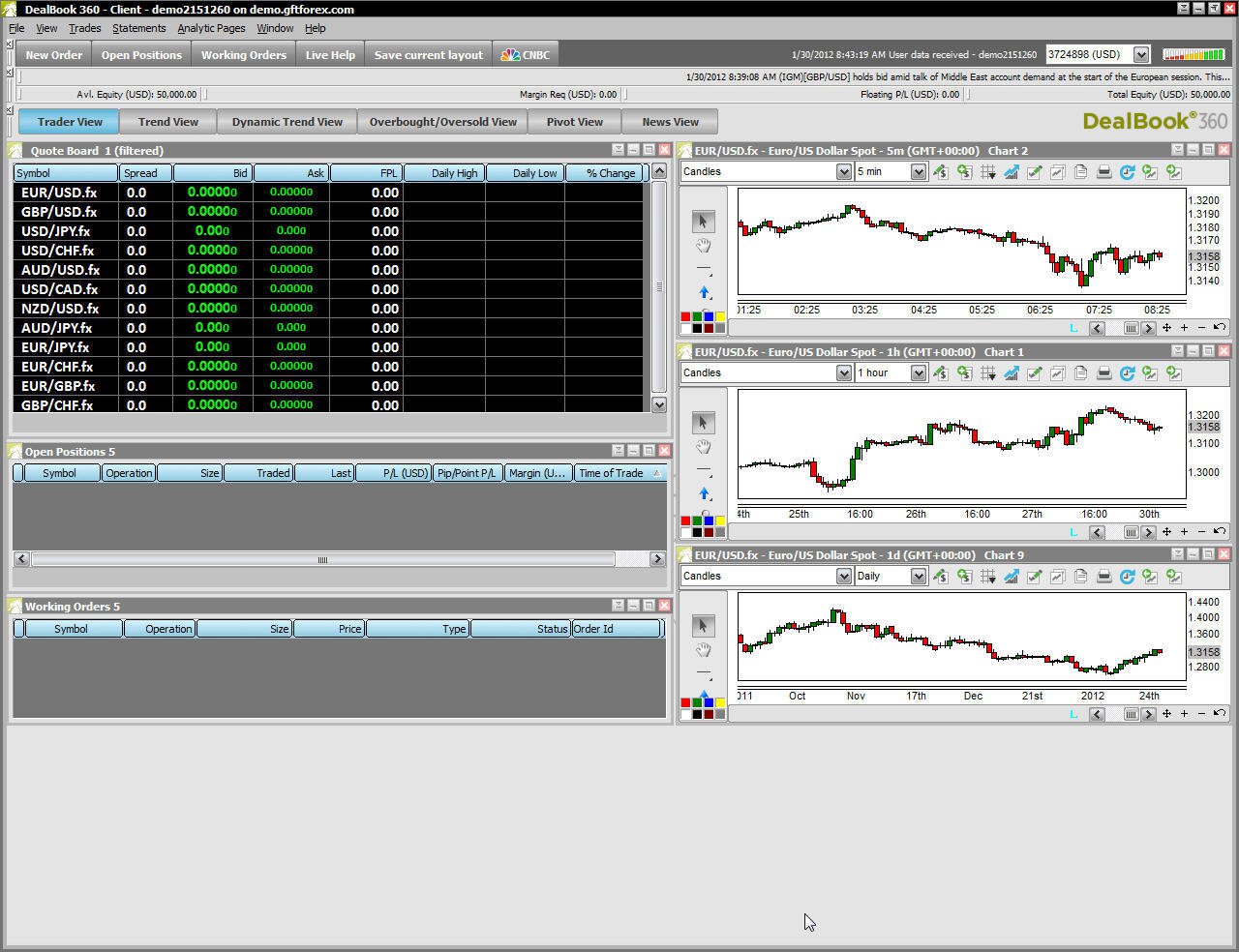Open the account 3724898 (USD) dropdown
Viewport: 1239px width, 952px height.
point(1141,55)
